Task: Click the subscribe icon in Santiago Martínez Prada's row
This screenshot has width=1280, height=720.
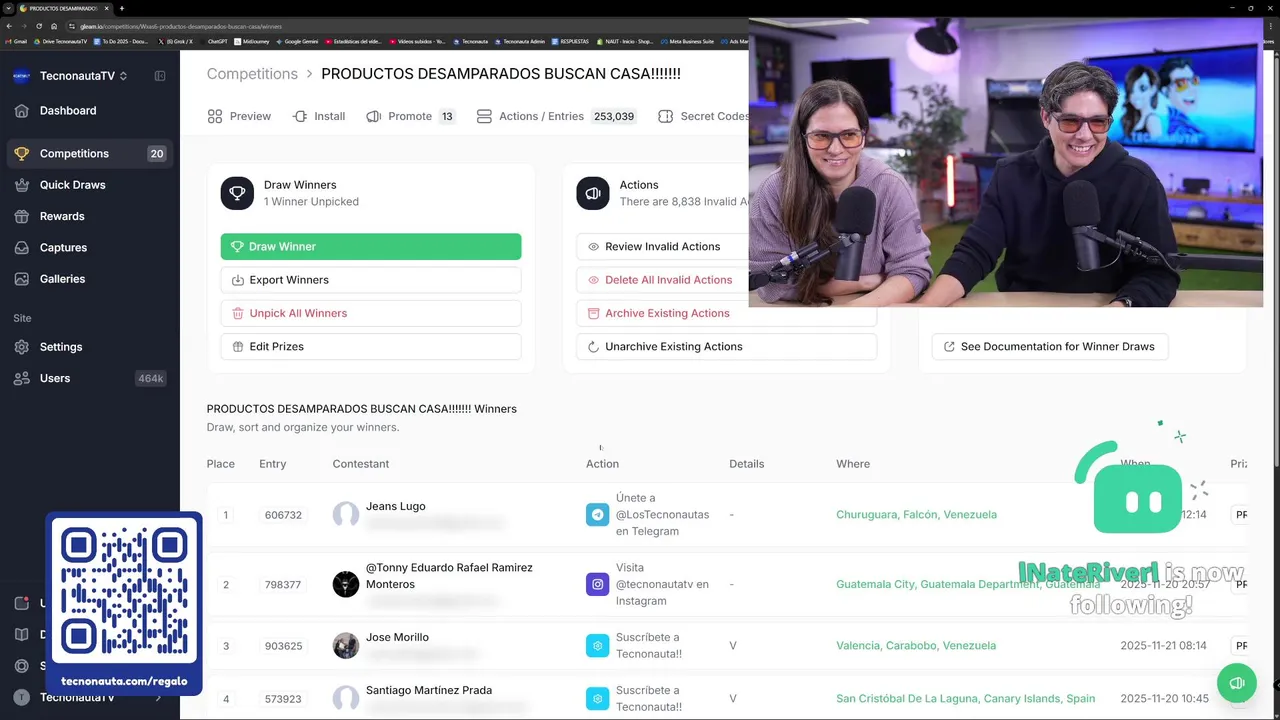Action: click(x=597, y=699)
